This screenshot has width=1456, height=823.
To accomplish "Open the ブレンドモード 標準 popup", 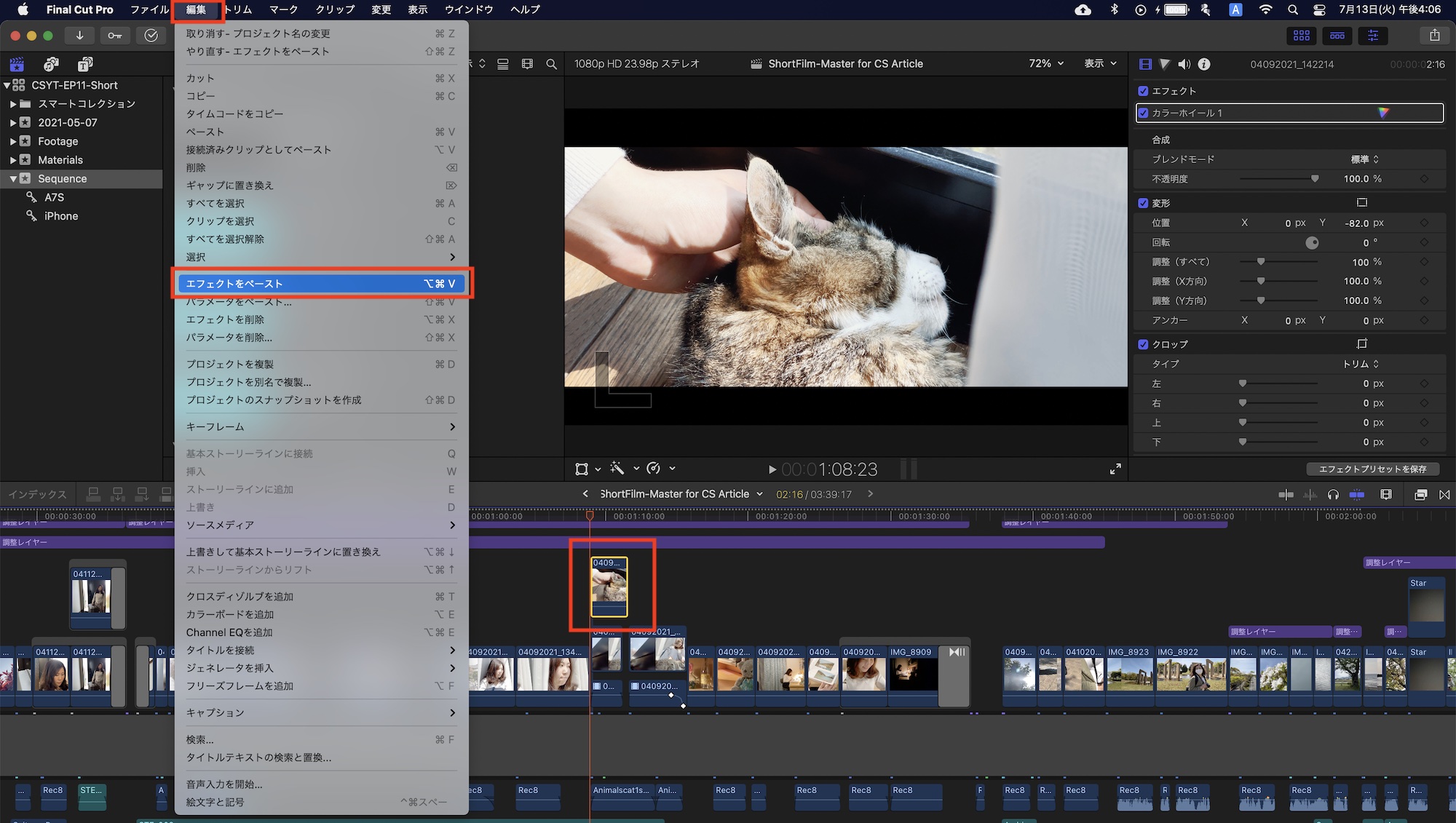I will click(1364, 159).
